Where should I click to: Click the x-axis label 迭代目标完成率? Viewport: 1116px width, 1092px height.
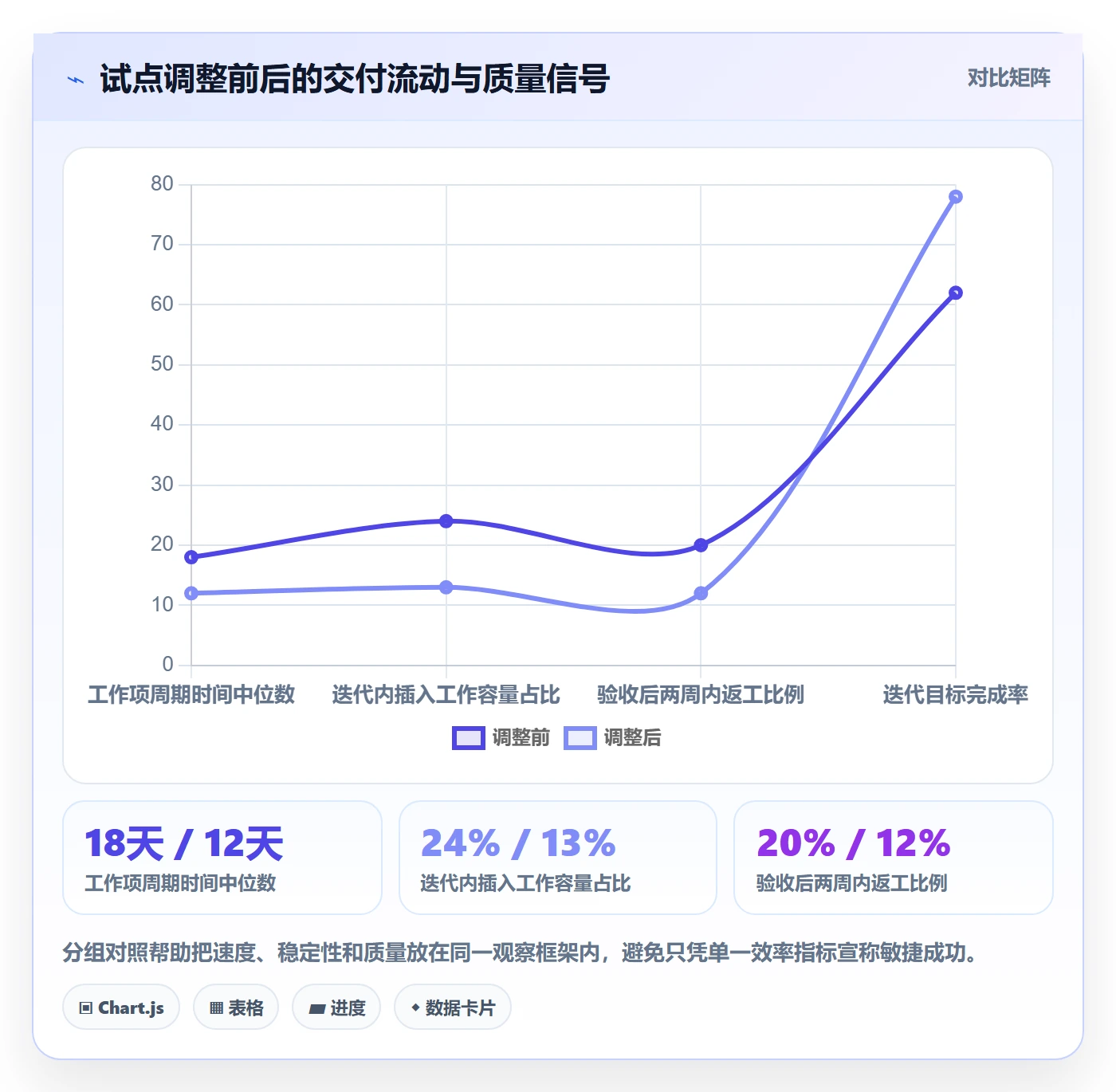click(956, 695)
